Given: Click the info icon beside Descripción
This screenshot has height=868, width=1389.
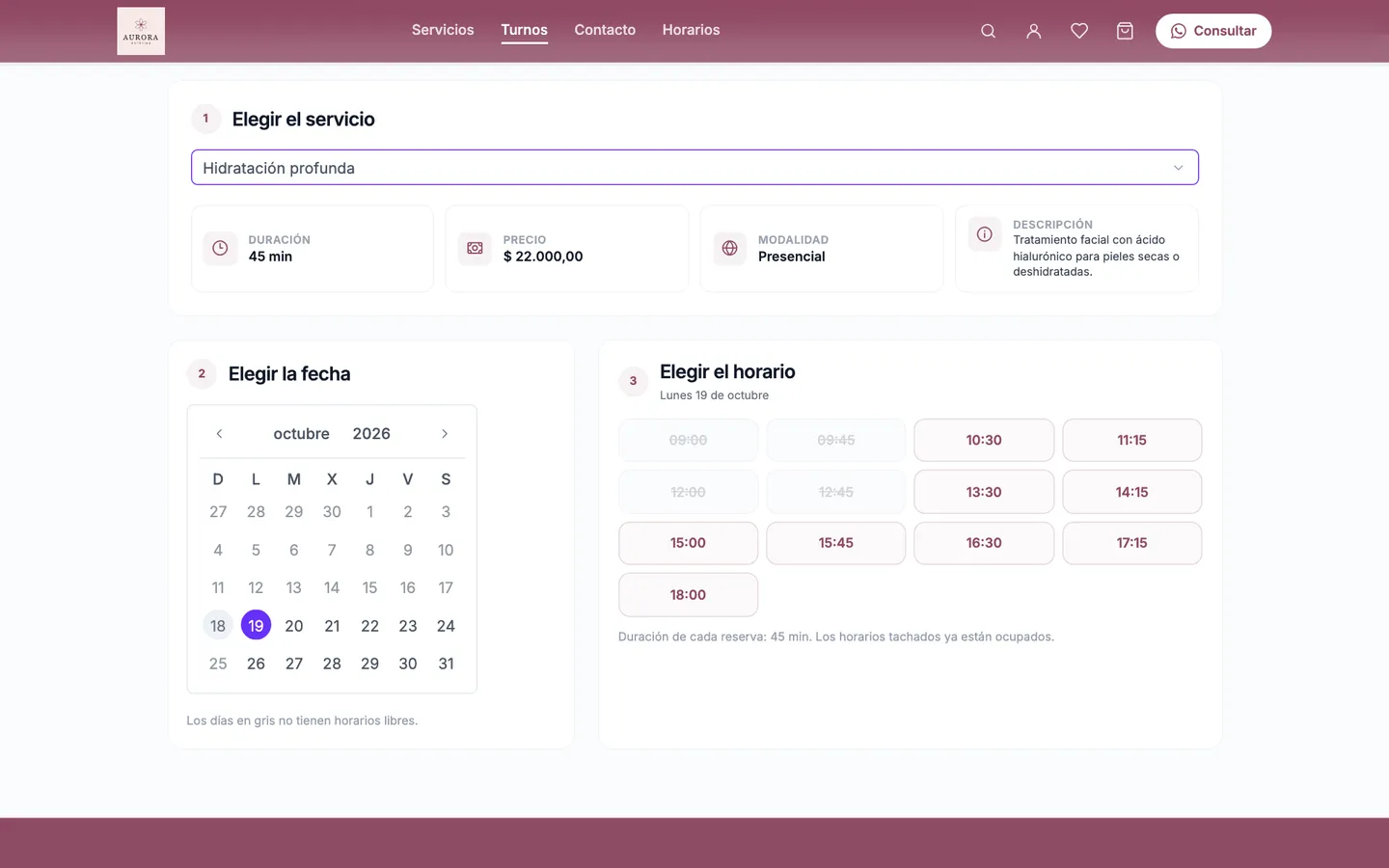Looking at the screenshot, I should pyautogui.click(x=985, y=234).
